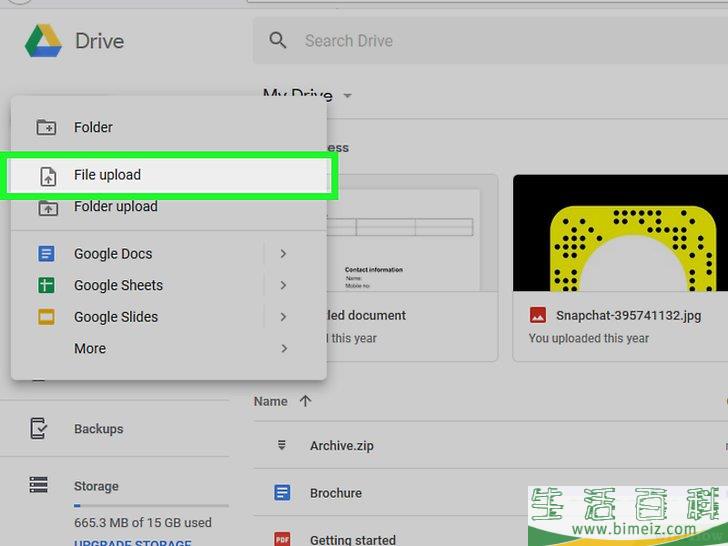Focus the Search Drive input field

point(490,41)
